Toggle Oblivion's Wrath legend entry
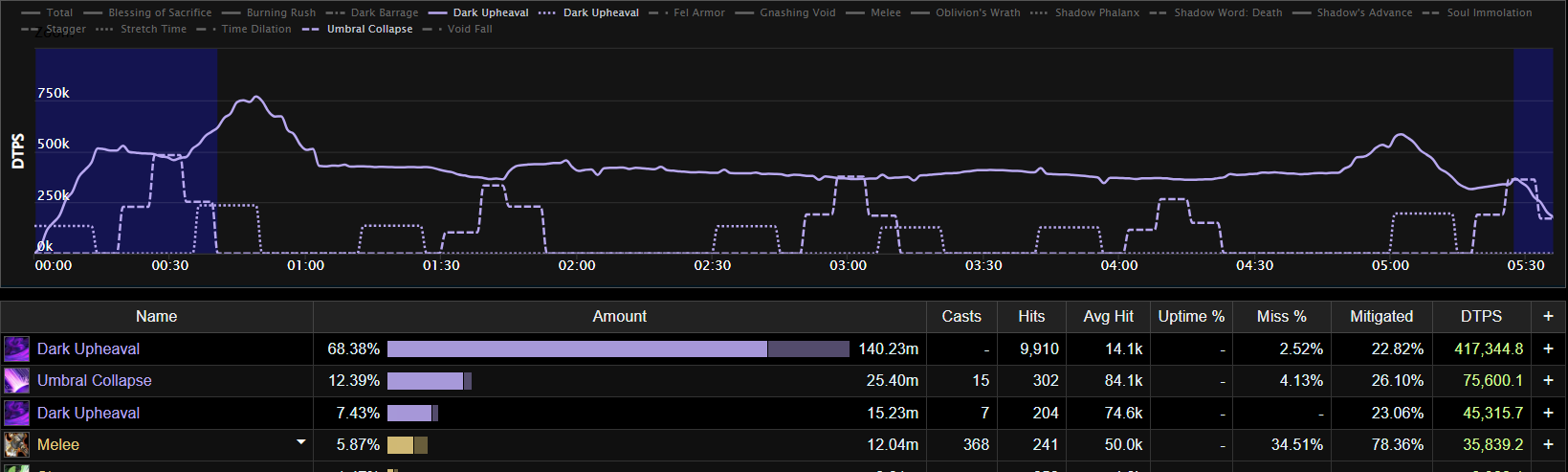 965,12
